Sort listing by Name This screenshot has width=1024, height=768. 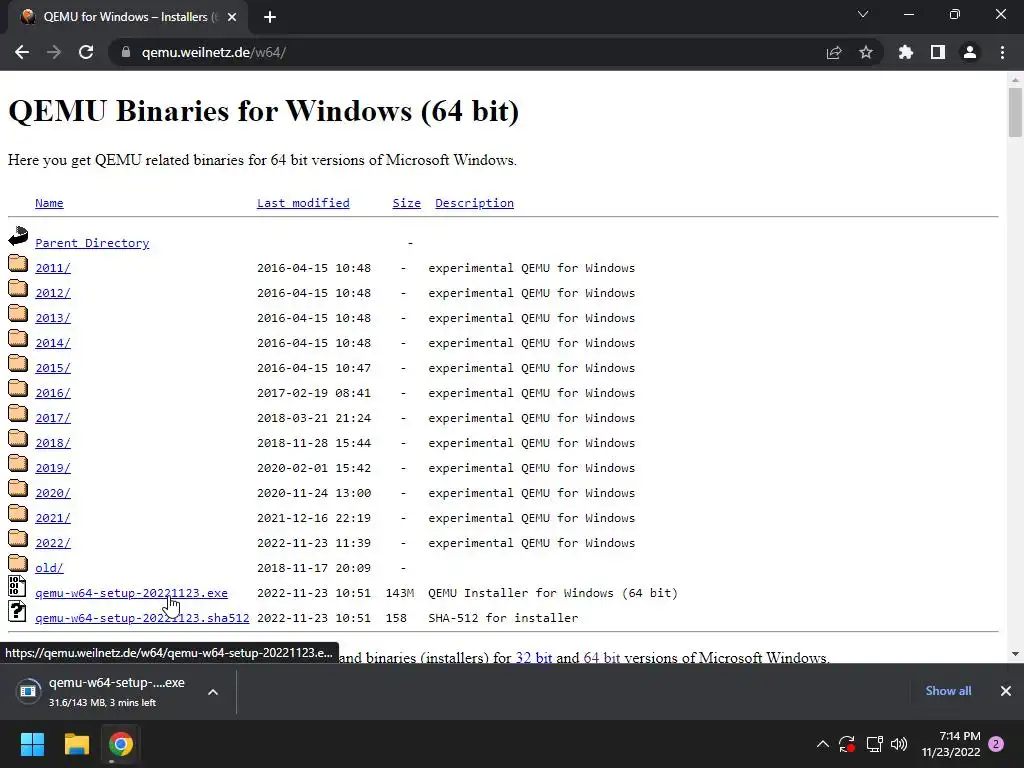49,203
